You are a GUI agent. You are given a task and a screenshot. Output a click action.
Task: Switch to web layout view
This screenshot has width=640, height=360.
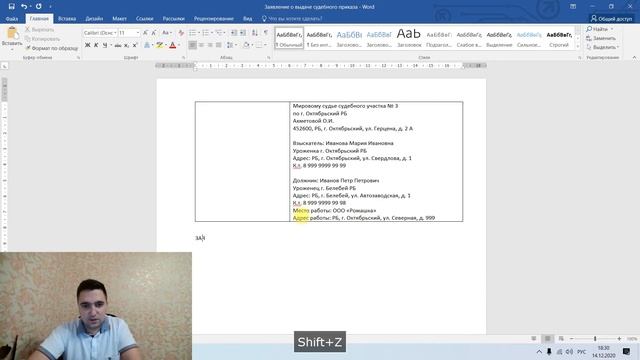coord(561,339)
